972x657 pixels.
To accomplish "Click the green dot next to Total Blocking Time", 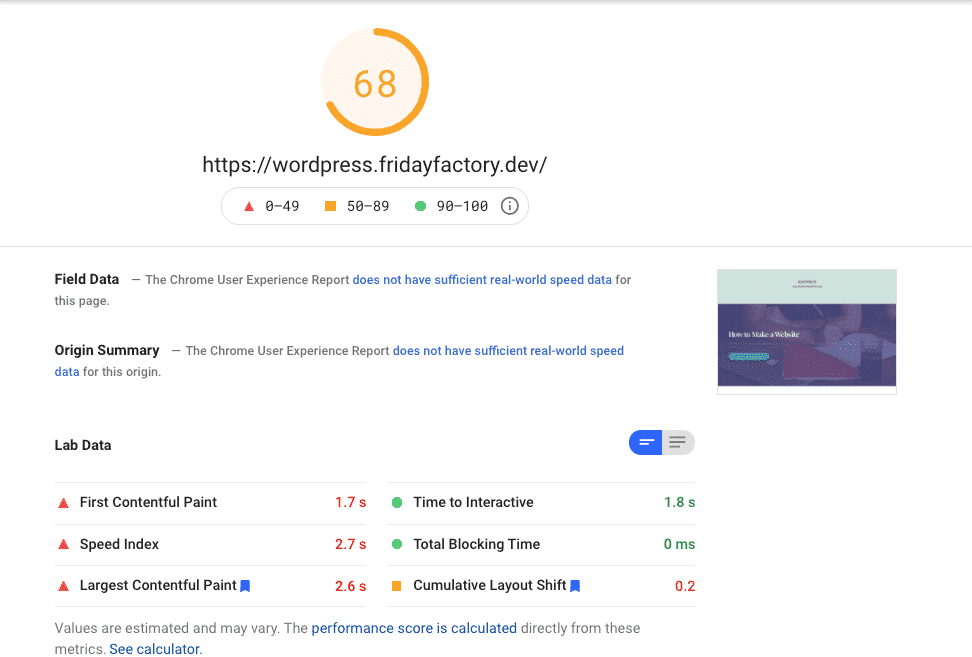I will point(397,544).
